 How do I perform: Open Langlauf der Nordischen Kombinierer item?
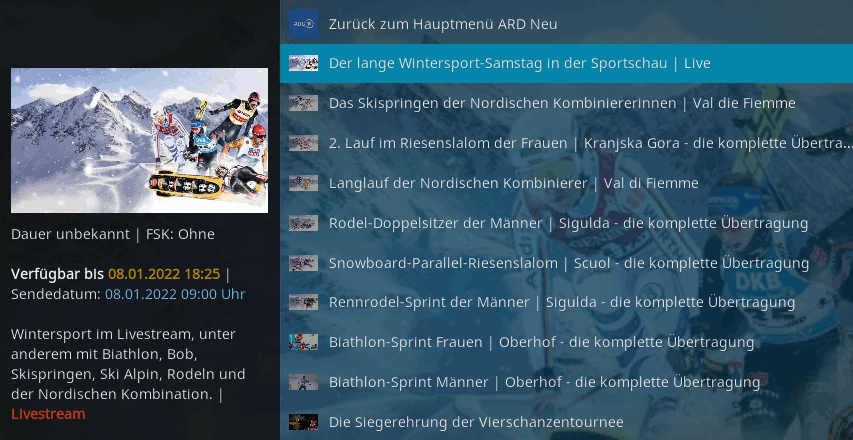(566, 183)
